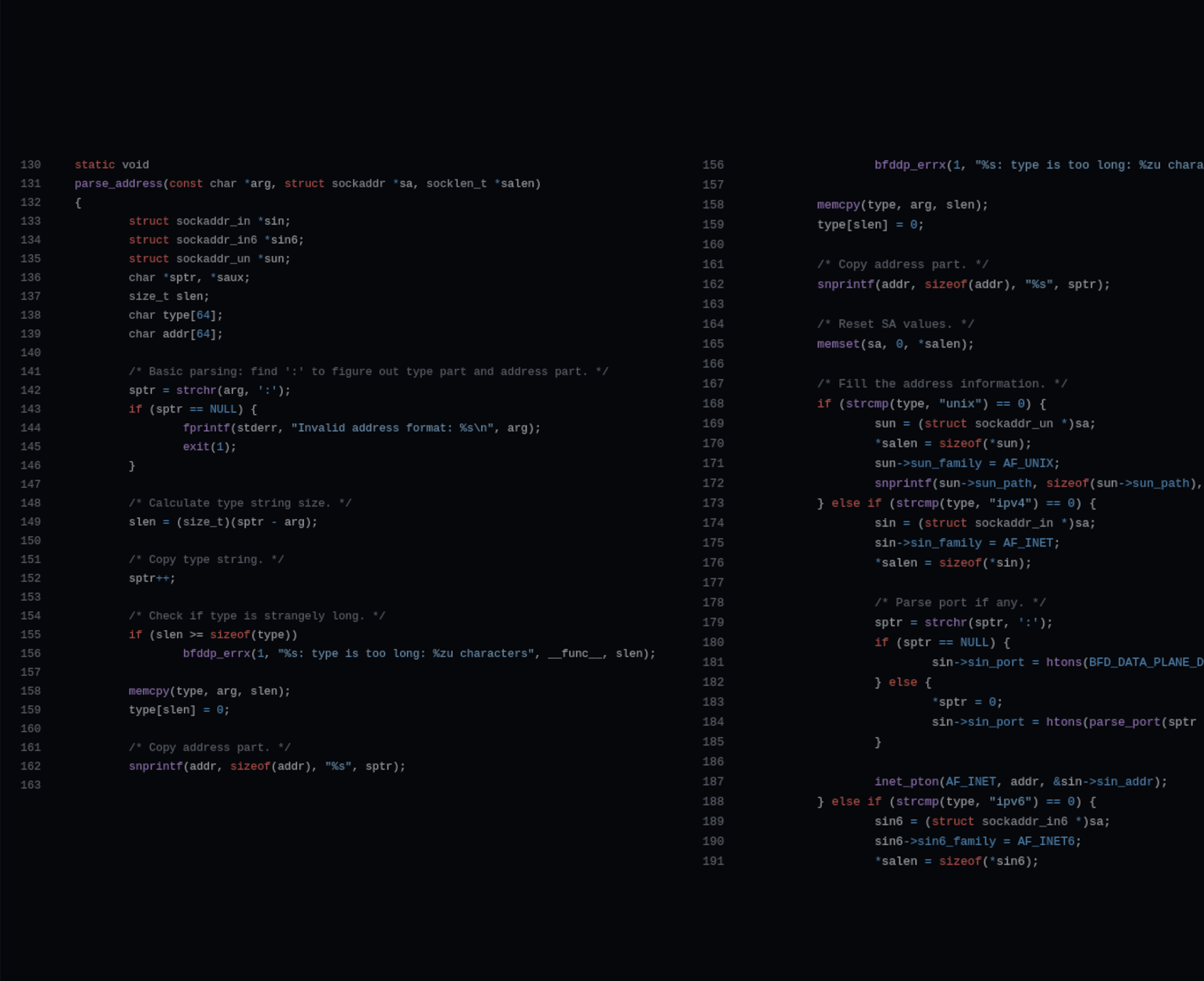This screenshot has height=981, width=1204.
Task: Click the 'char addr[64]' declaration
Action: click(x=175, y=334)
